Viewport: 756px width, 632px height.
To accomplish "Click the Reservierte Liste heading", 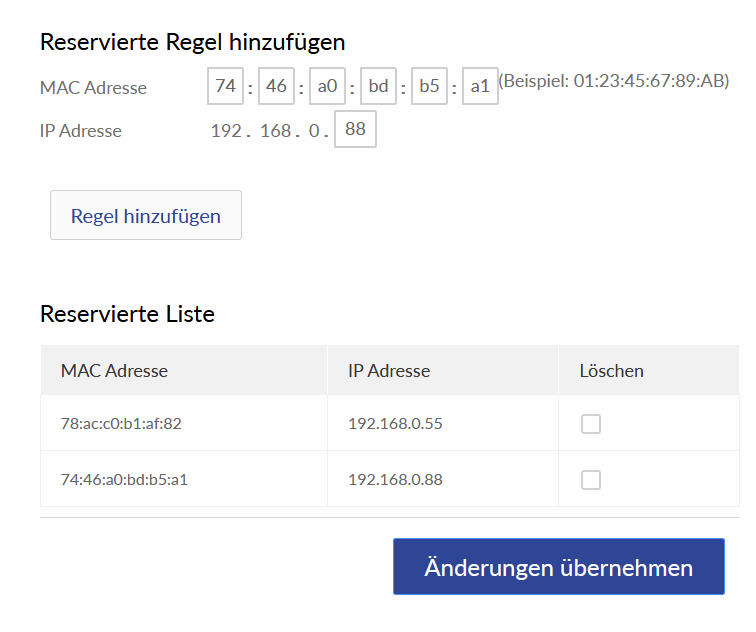I will click(127, 314).
